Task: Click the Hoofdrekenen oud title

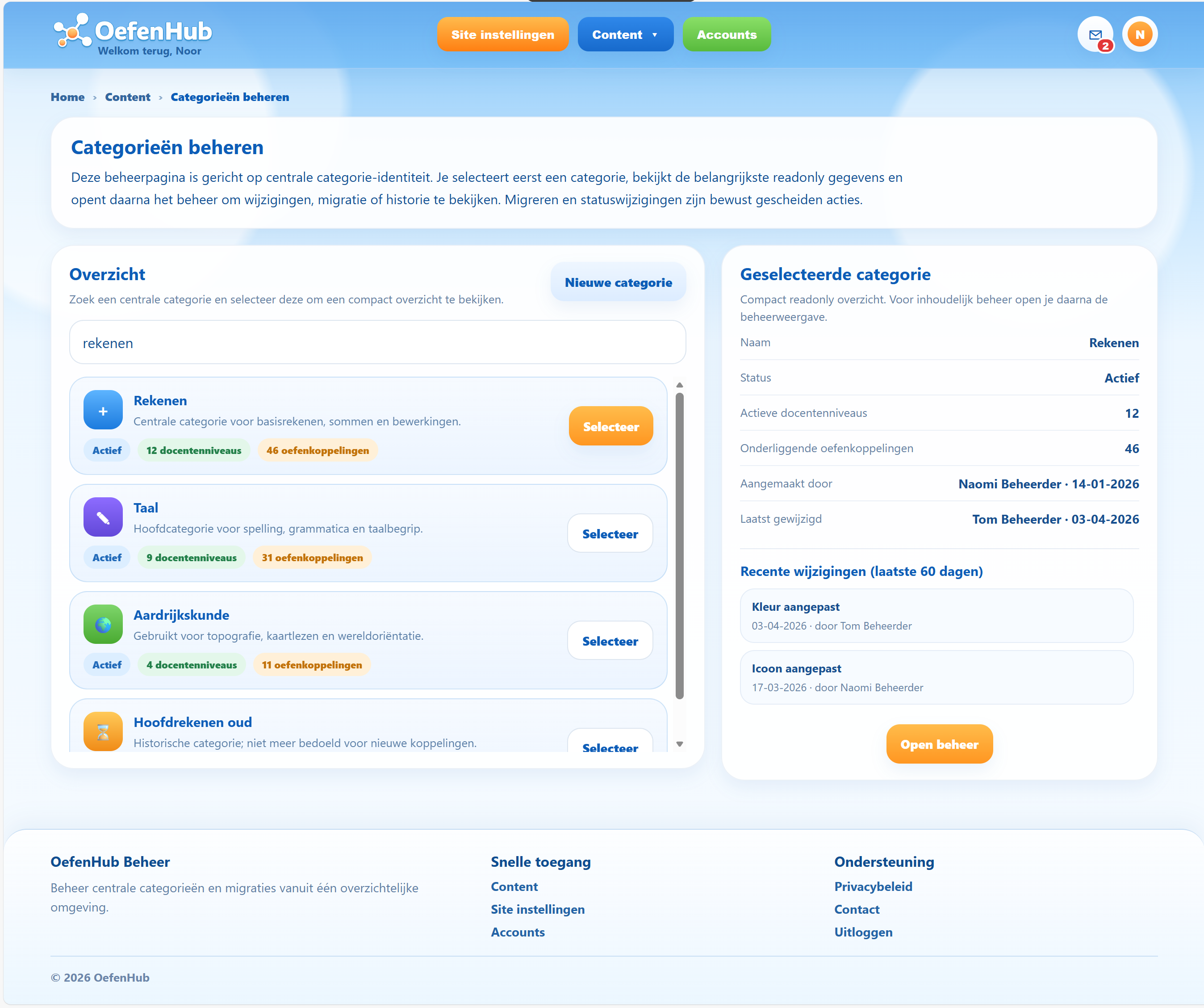Action: (x=192, y=723)
